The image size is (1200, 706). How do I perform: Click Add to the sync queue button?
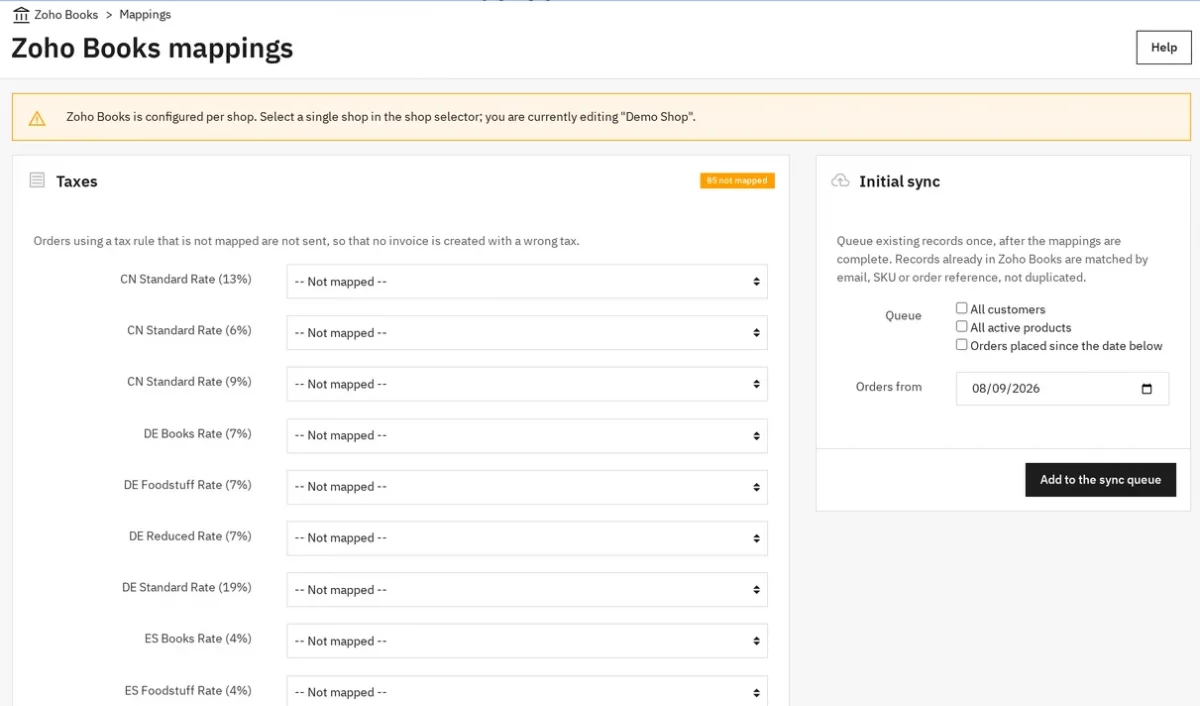pyautogui.click(x=1101, y=480)
